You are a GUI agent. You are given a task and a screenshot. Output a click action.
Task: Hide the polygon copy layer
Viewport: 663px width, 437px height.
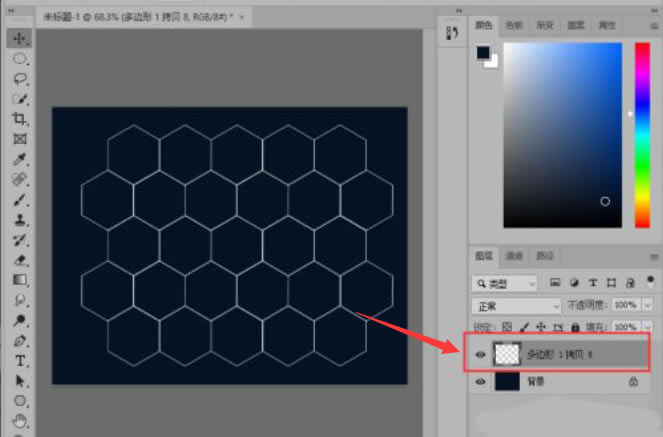[480, 354]
